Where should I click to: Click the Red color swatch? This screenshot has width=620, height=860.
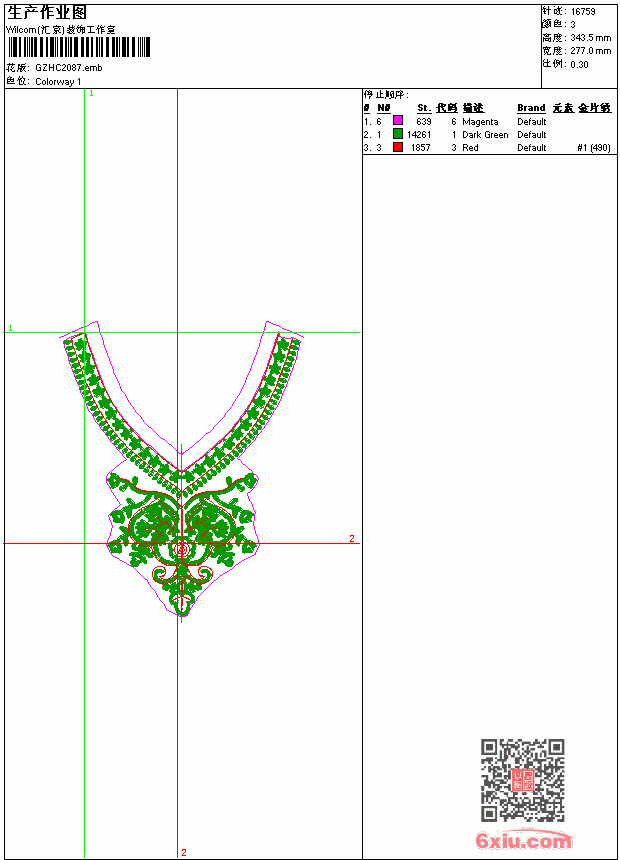click(x=398, y=146)
